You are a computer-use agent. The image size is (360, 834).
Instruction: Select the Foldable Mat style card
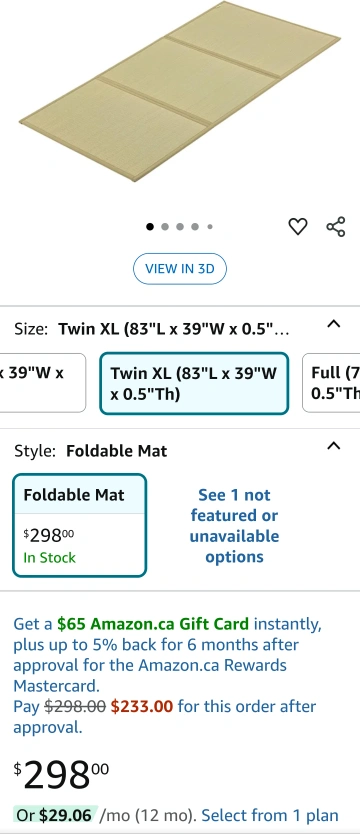click(x=79, y=526)
